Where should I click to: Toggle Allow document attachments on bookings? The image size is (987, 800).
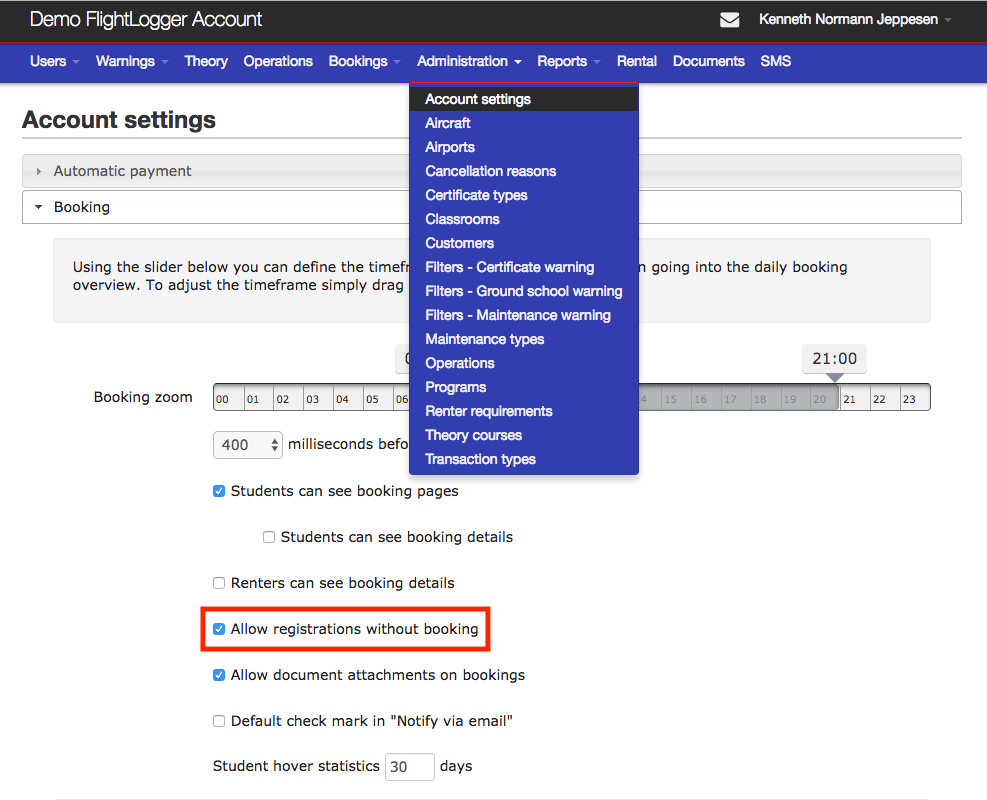219,675
